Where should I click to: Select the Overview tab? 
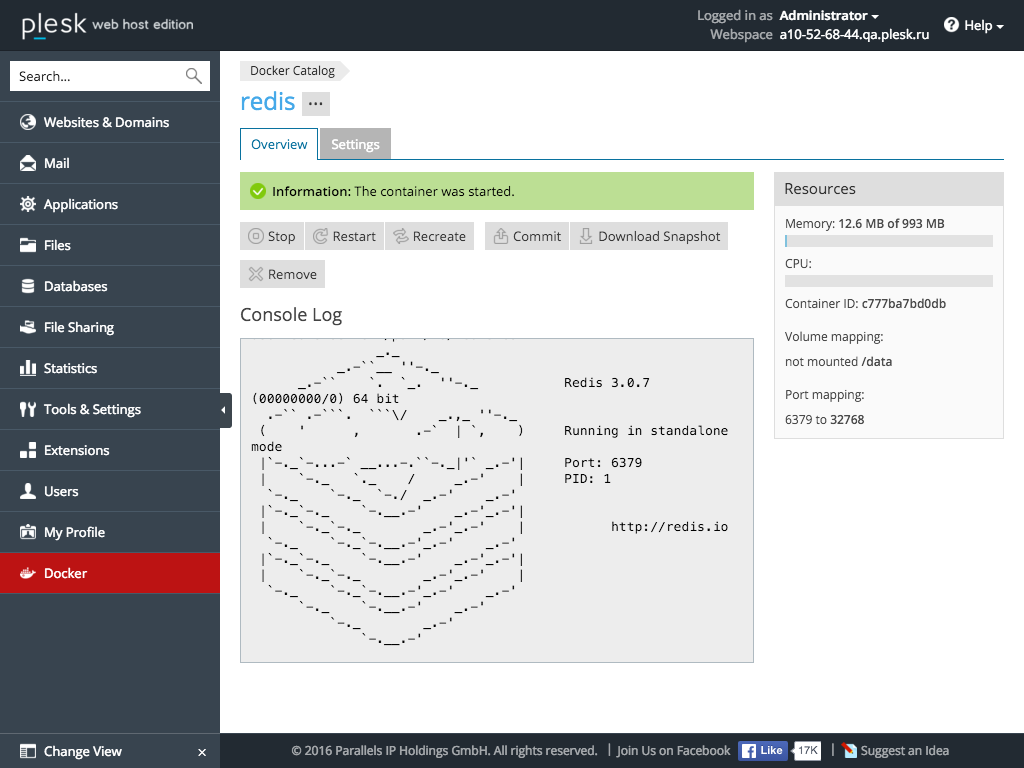coord(278,144)
